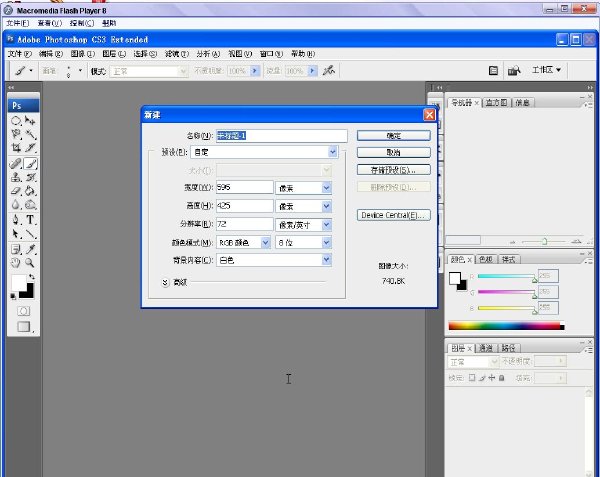Open the width unit dropdown
The width and height of the screenshot is (600, 477).
[x=326, y=188]
